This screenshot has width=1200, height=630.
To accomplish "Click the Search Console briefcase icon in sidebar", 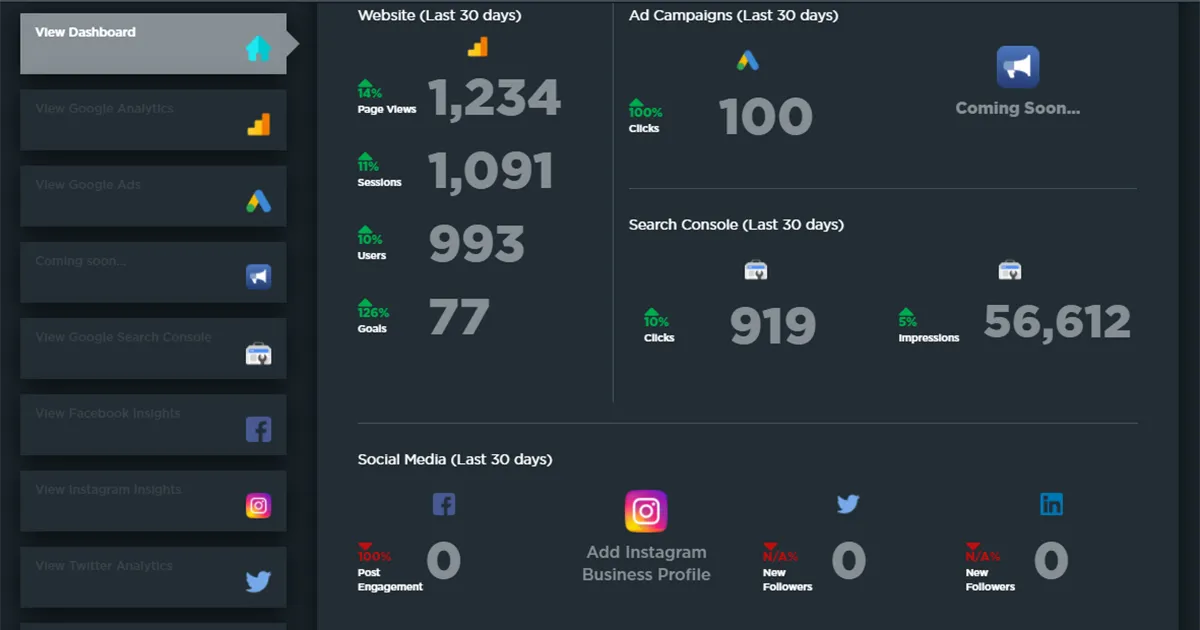I will pos(258,353).
